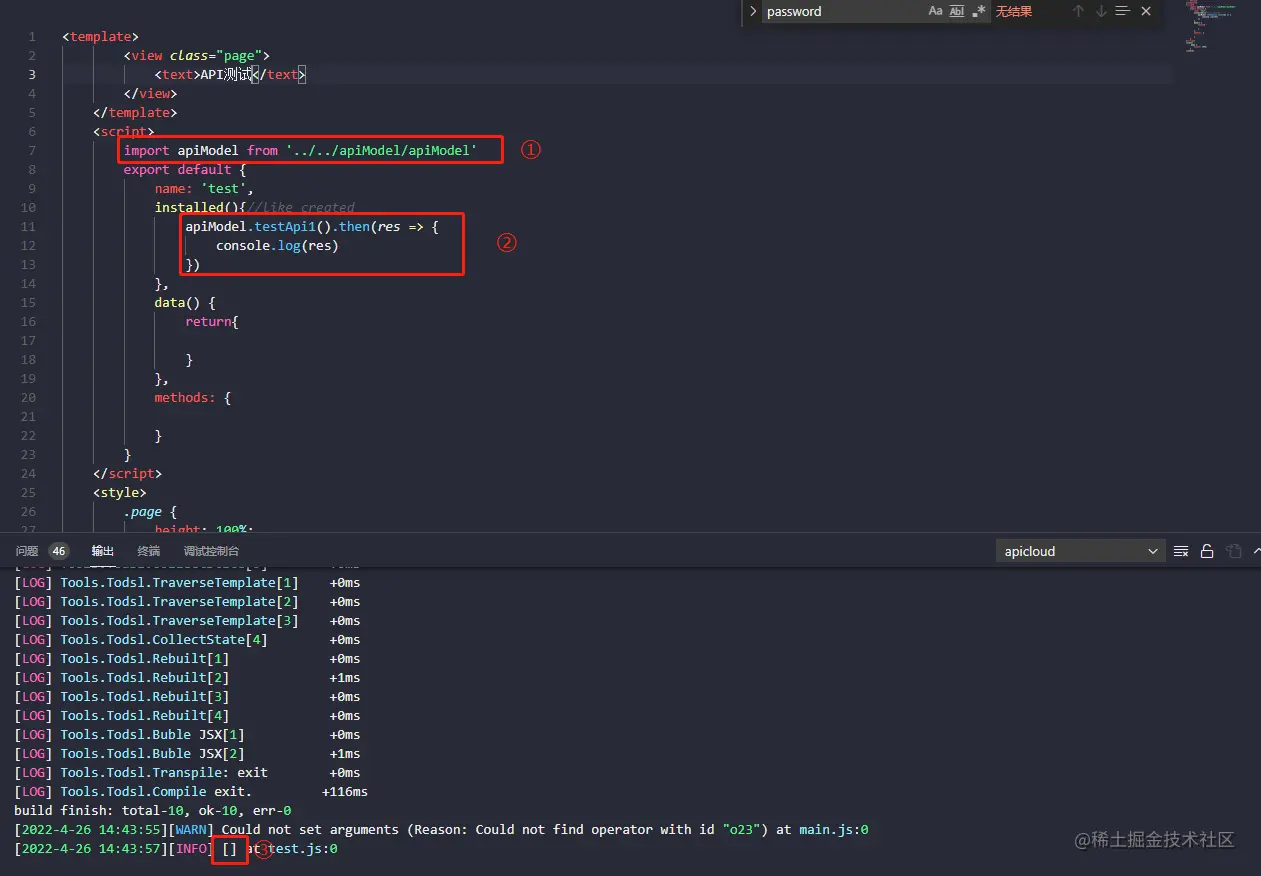This screenshot has width=1261, height=876.
Task: Close the find widget
Action: [x=1146, y=11]
